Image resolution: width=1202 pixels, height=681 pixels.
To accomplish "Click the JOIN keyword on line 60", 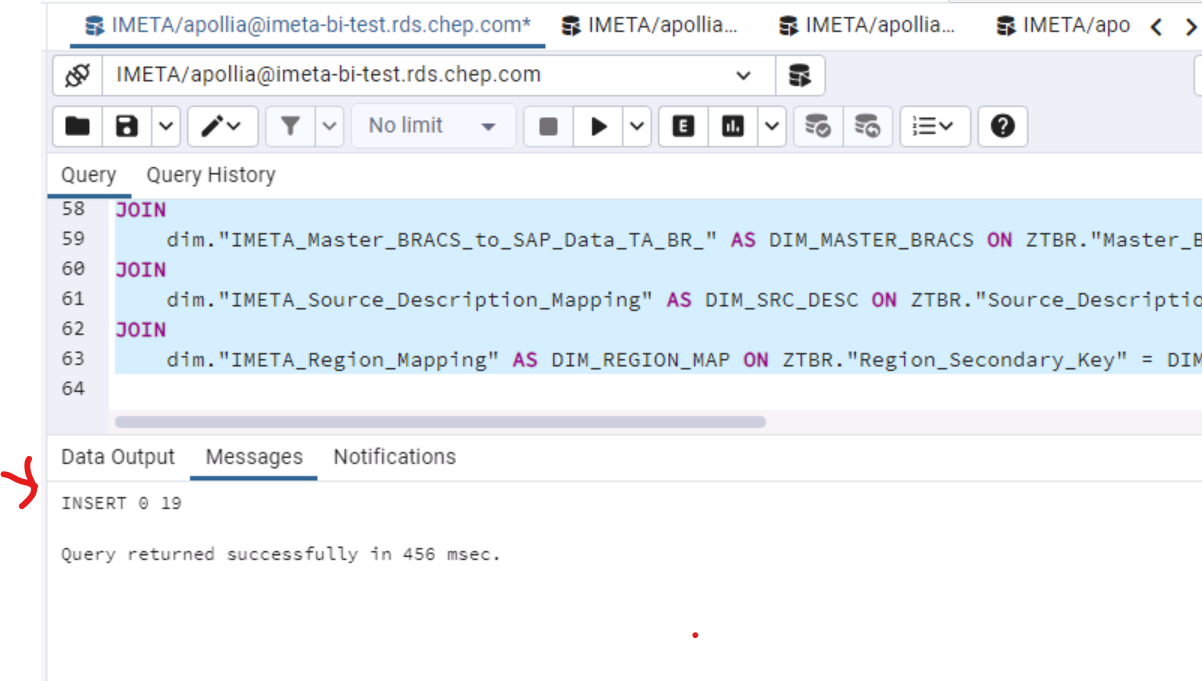I will point(140,269).
